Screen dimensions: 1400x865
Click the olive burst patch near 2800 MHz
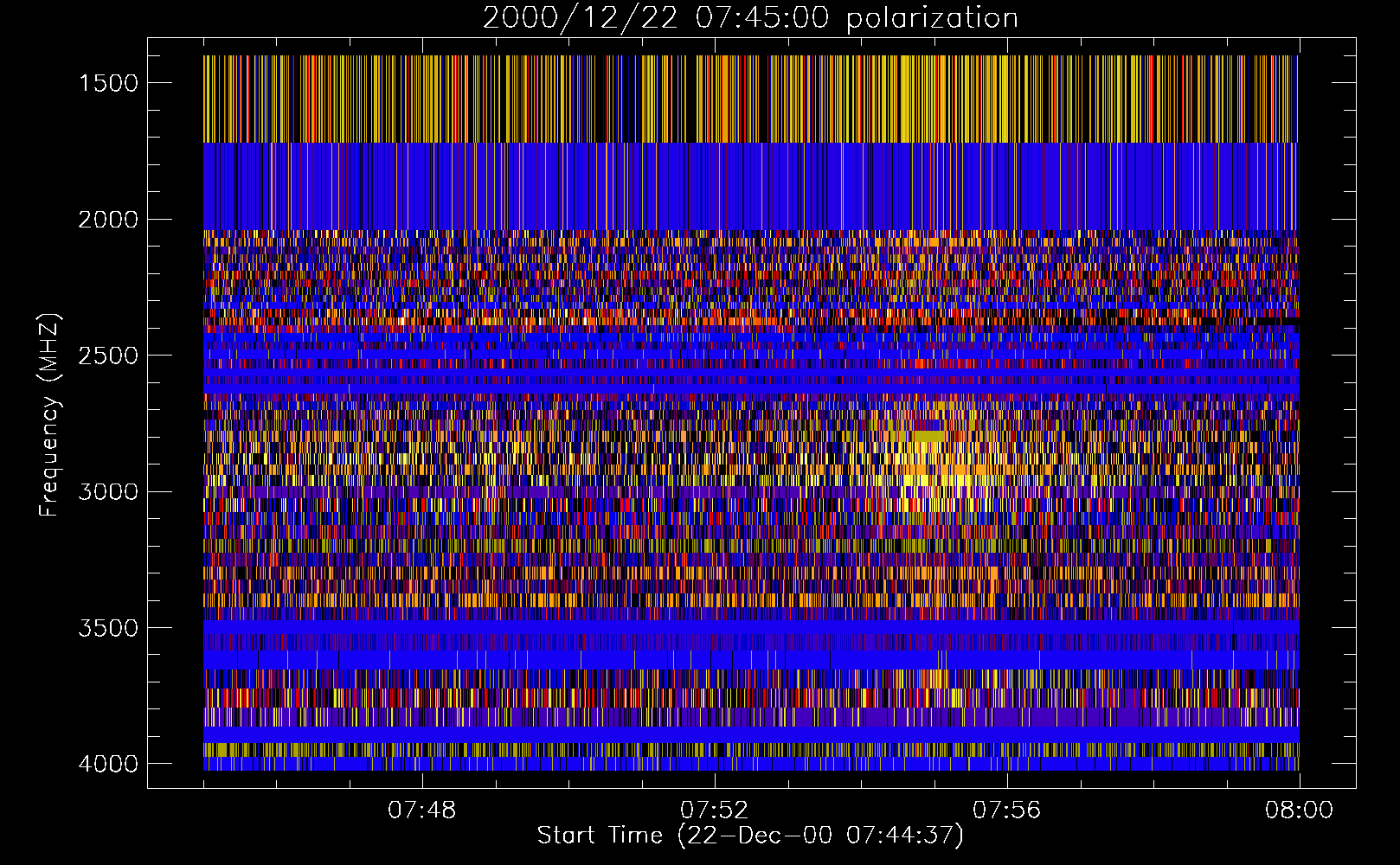coord(928,436)
